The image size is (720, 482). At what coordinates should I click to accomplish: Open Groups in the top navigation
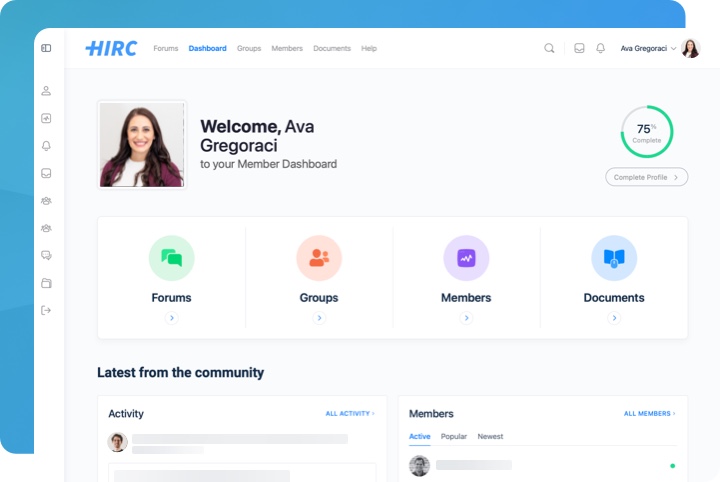pos(249,48)
